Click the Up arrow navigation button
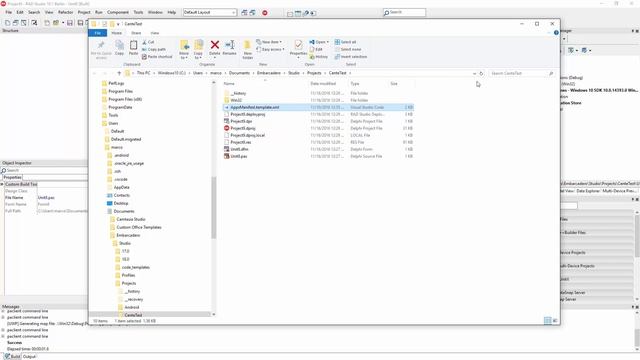This screenshot has width=640, height=360. (119, 73)
